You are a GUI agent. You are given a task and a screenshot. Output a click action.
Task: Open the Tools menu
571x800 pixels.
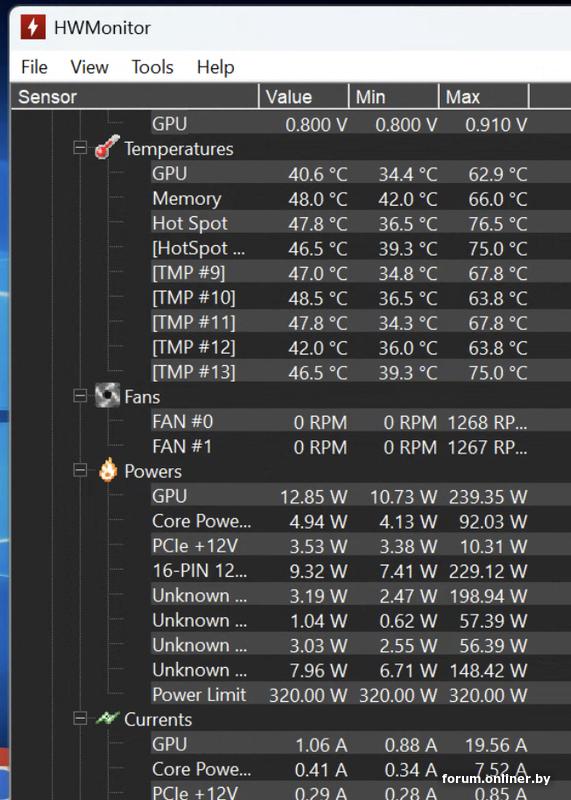click(153, 67)
